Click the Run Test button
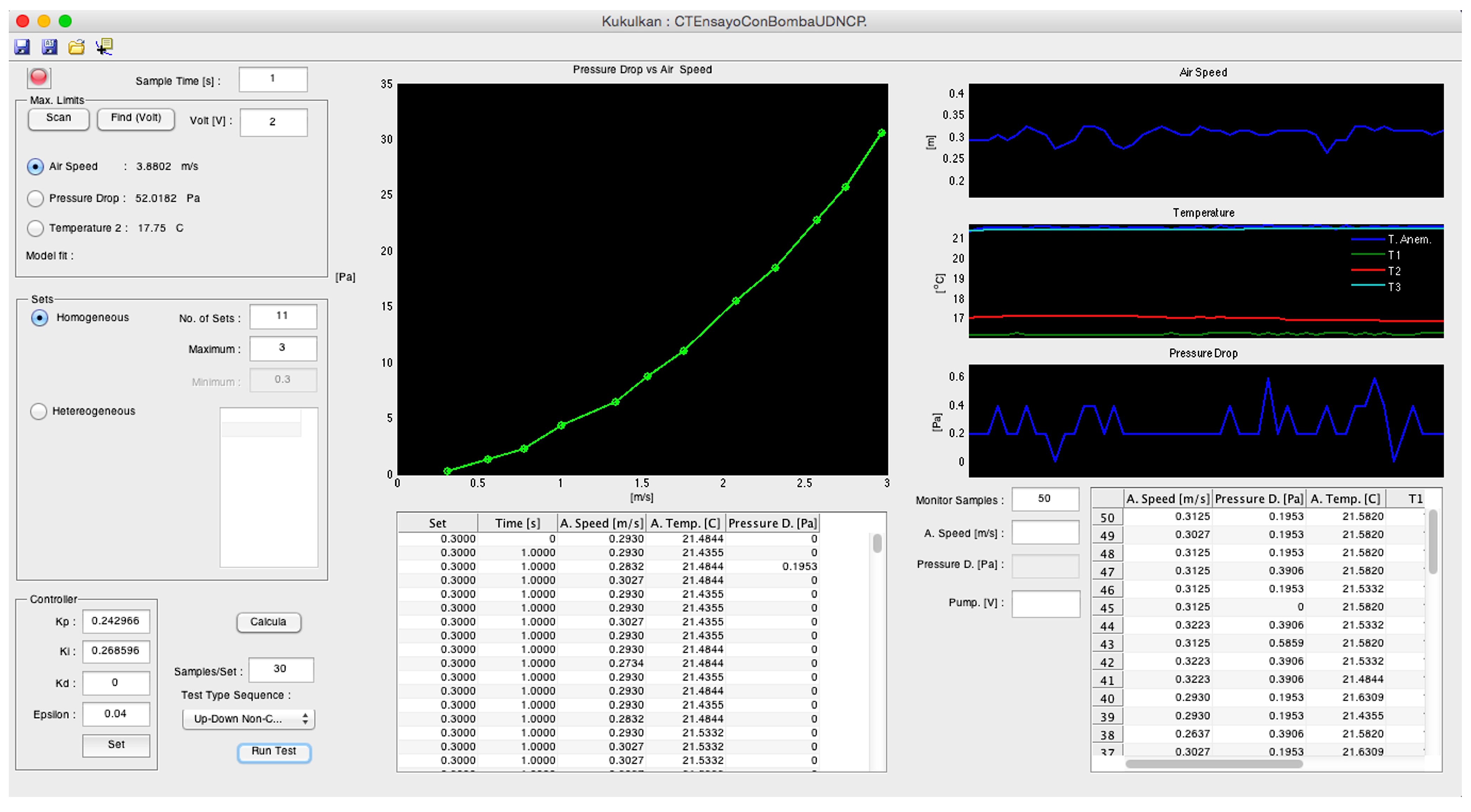1471x812 pixels. click(x=274, y=752)
